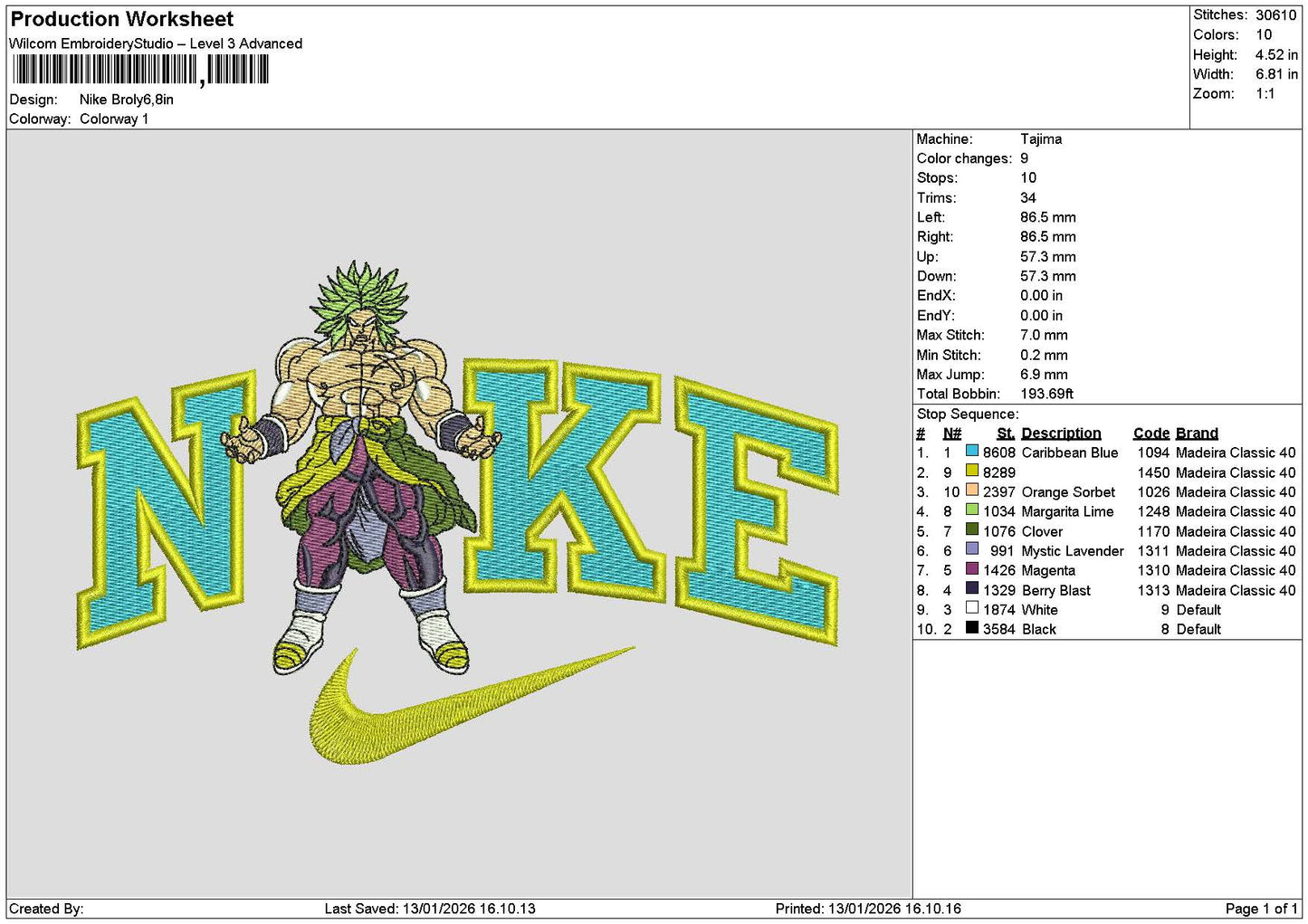Click the White thread color swatch
Viewport: 1308px width, 924px height.
[972, 609]
